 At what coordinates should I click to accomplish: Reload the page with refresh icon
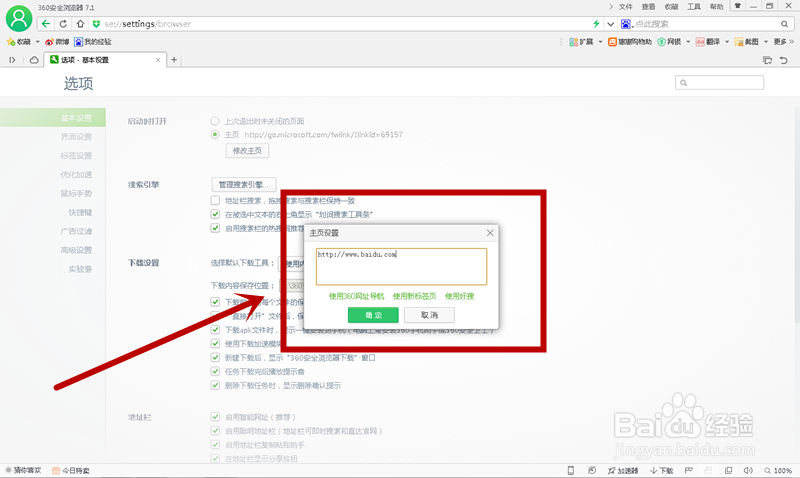click(x=63, y=24)
